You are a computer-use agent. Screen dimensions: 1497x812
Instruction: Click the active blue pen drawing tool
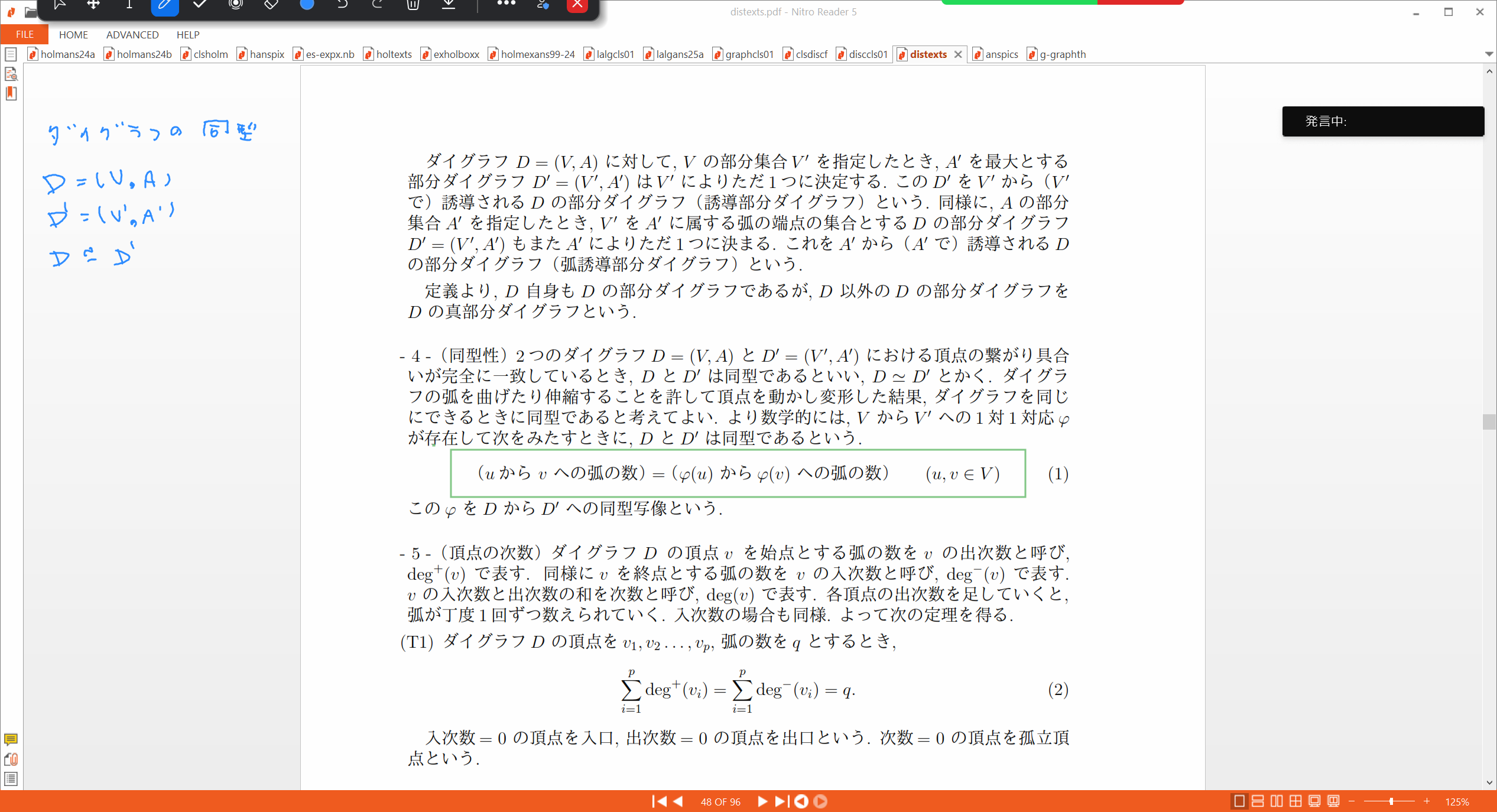click(x=165, y=6)
